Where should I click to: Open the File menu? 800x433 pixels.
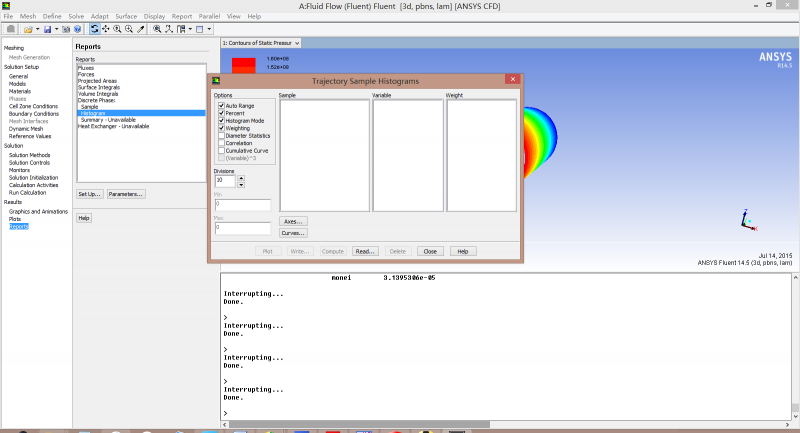tap(8, 16)
